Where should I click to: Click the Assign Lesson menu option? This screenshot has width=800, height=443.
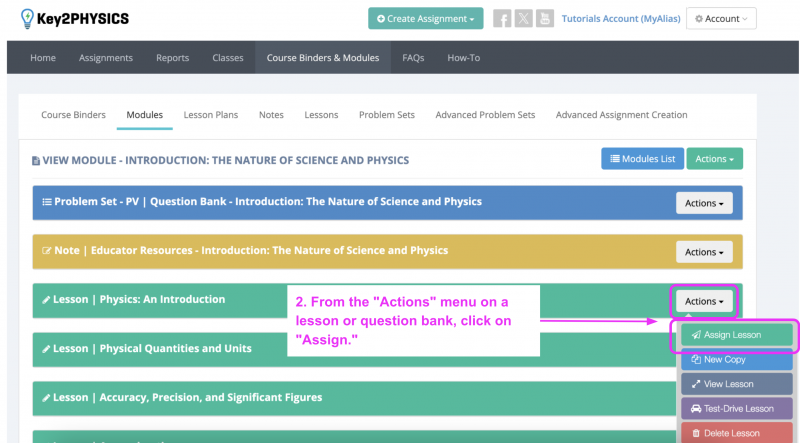[x=738, y=335]
